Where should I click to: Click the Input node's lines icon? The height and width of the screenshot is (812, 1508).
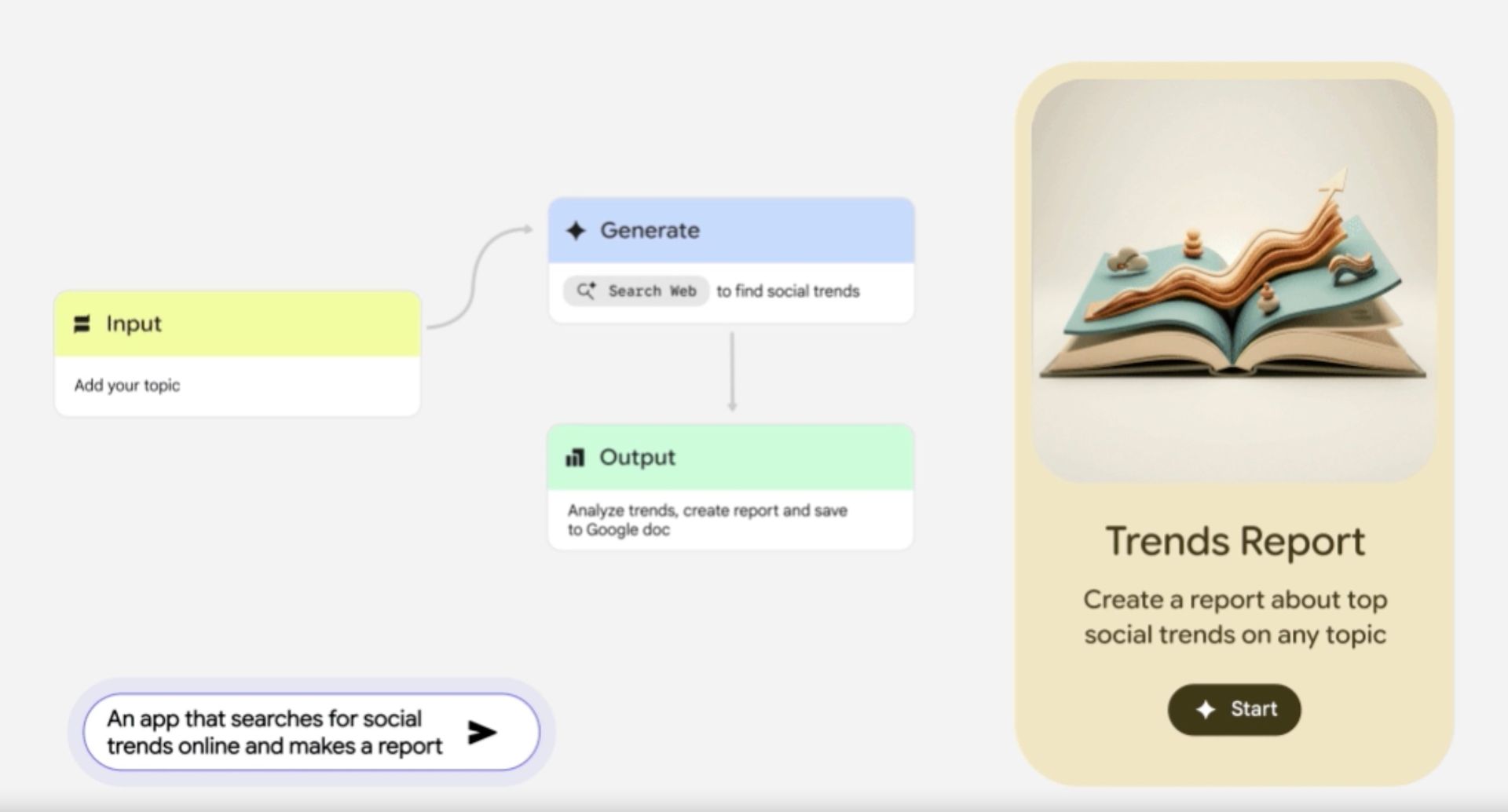(82, 324)
